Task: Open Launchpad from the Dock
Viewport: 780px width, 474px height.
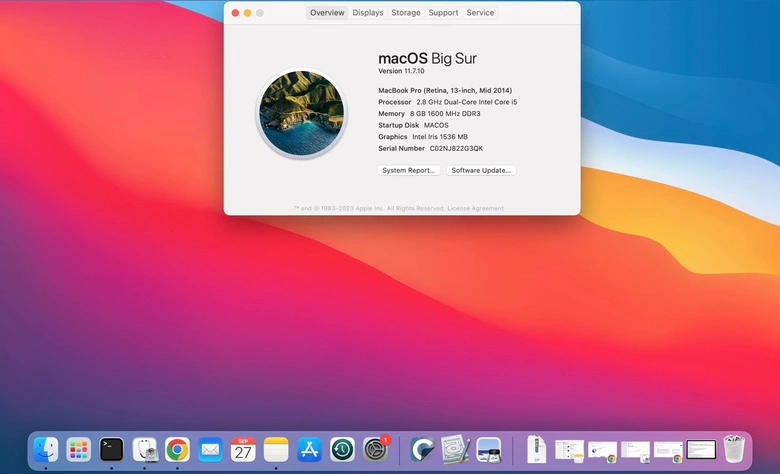Action: click(79, 450)
